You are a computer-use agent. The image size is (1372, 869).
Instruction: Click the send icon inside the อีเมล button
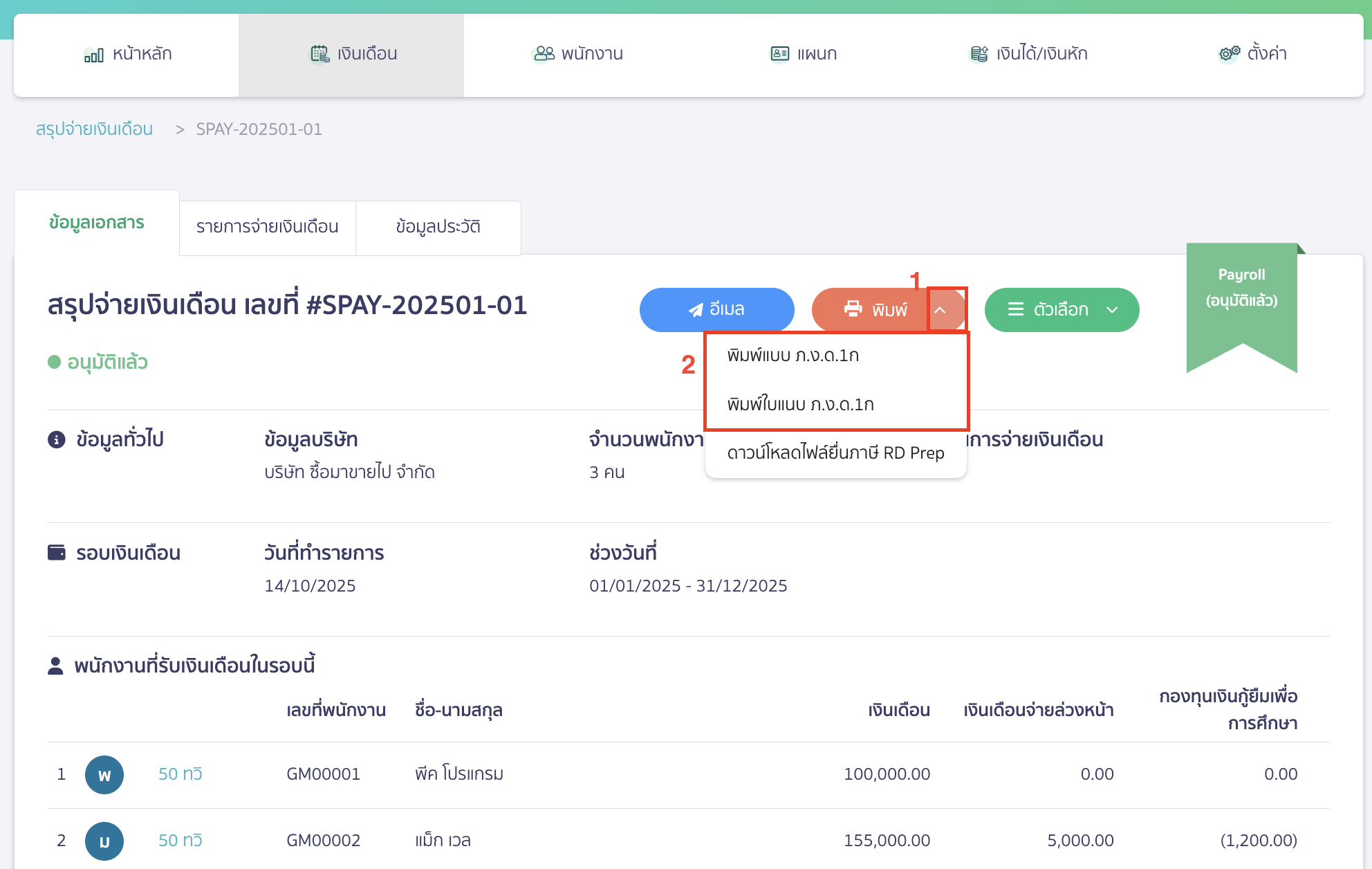point(694,309)
